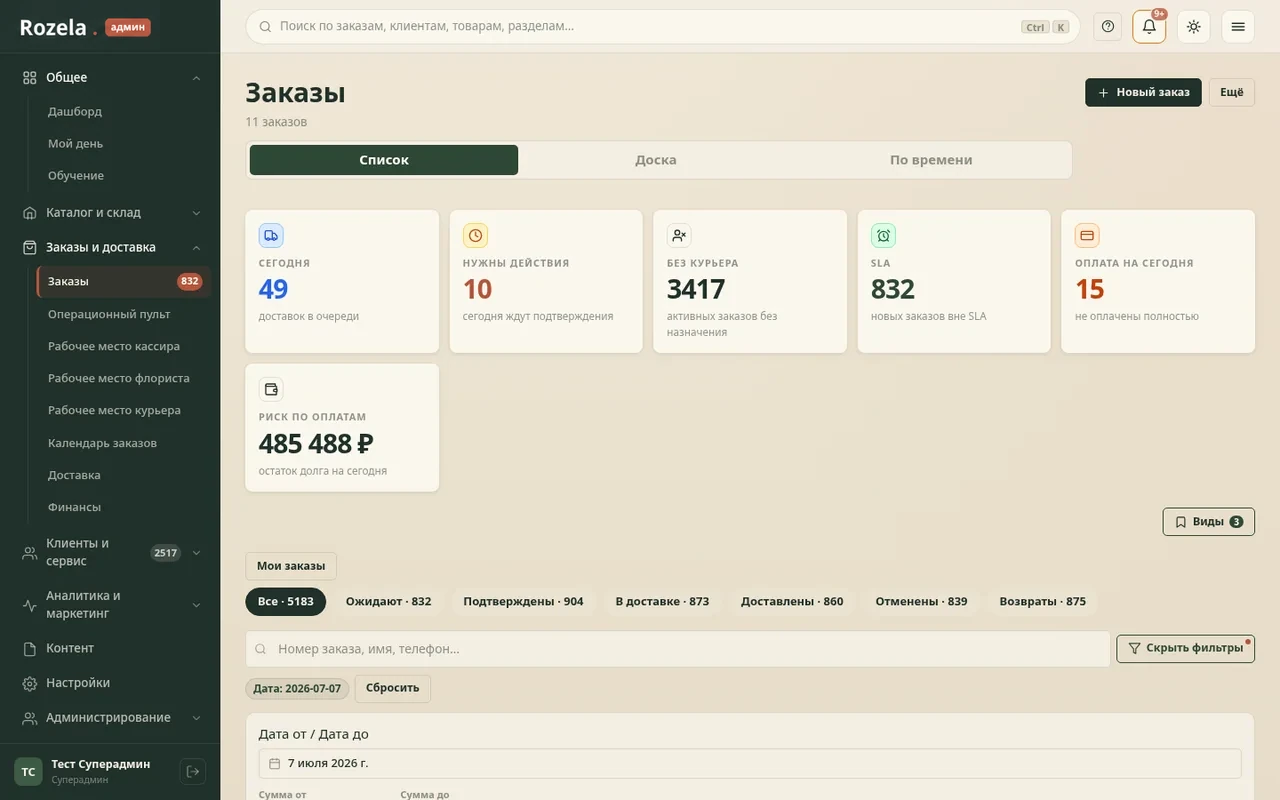Filter by Отменены · 839 status
This screenshot has width=1280, height=800.
pyautogui.click(x=921, y=602)
